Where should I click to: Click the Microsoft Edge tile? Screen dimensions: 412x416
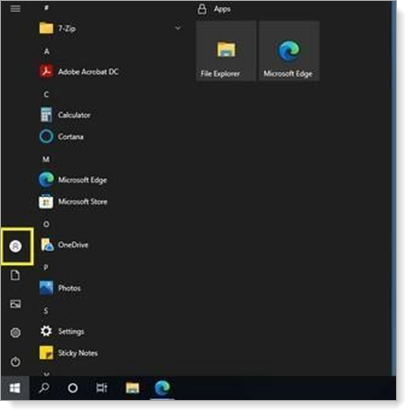click(x=289, y=51)
